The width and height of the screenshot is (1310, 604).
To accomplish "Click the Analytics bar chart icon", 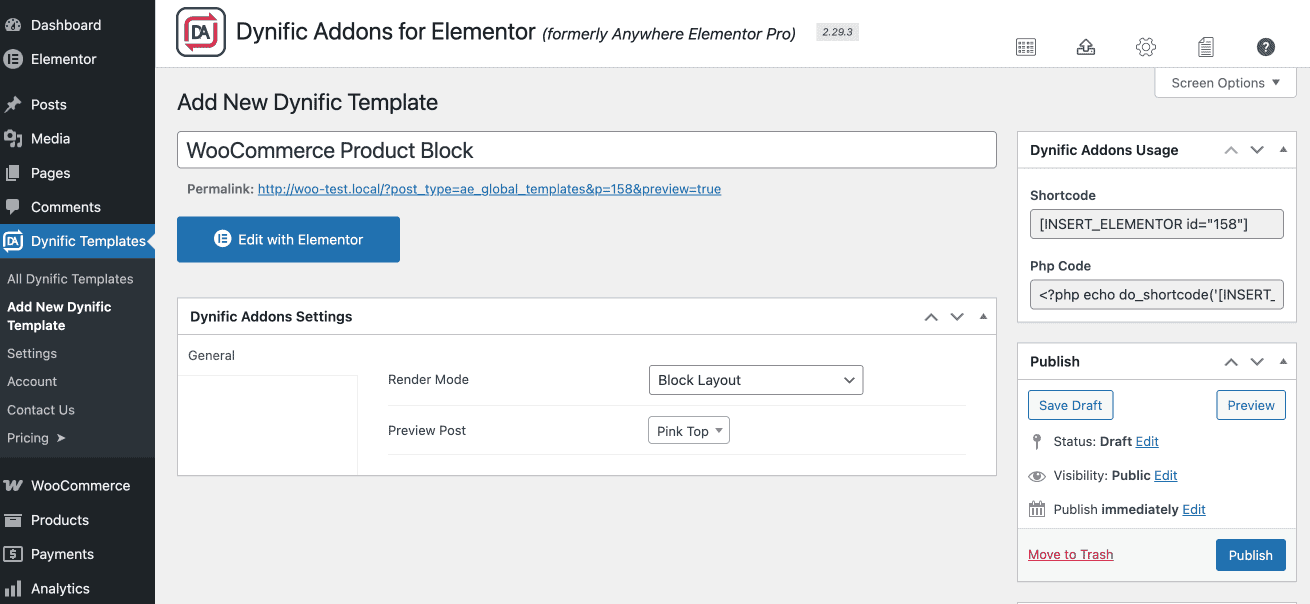I will 13,588.
